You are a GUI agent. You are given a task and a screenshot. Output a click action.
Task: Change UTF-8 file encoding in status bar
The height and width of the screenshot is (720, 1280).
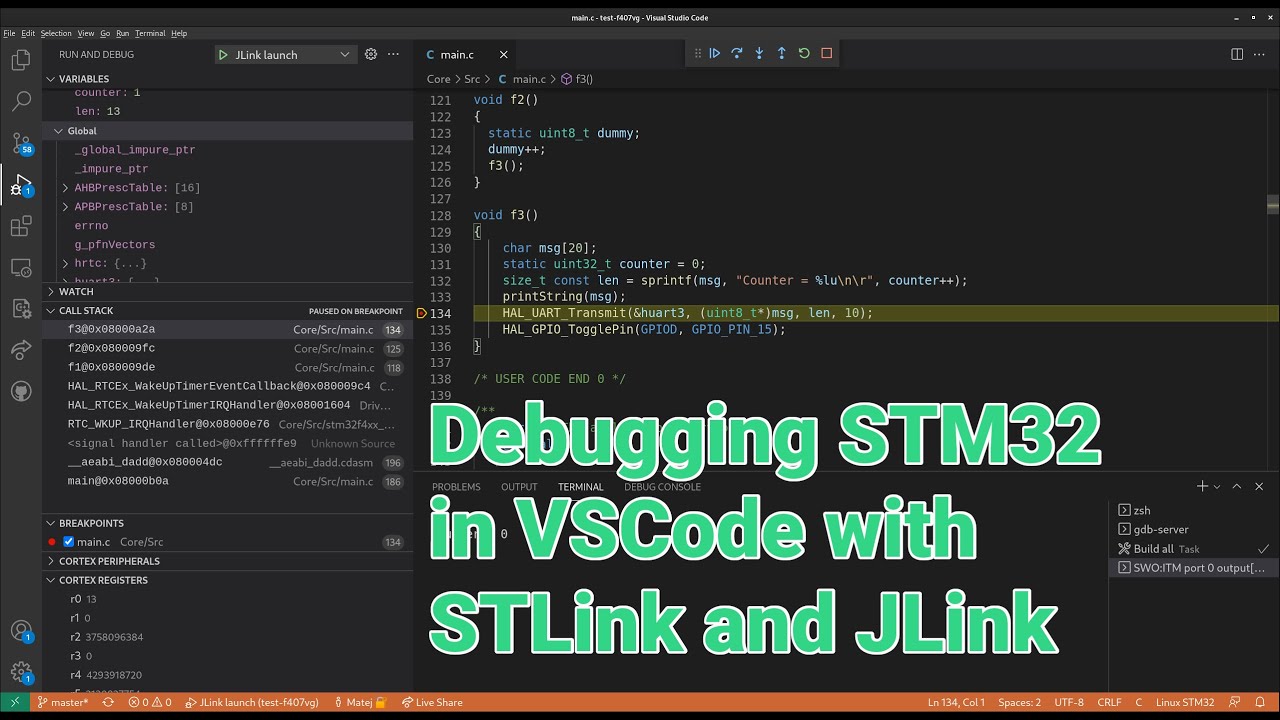[x=1068, y=702]
